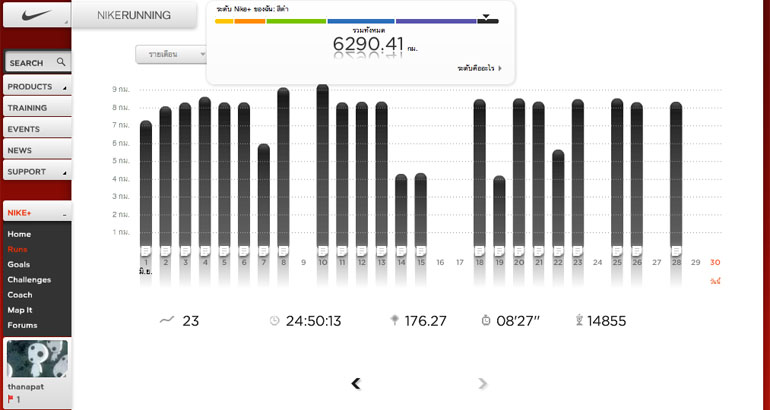Click the search magnifier icon
Screen dimensions: 770x410
(61, 62)
